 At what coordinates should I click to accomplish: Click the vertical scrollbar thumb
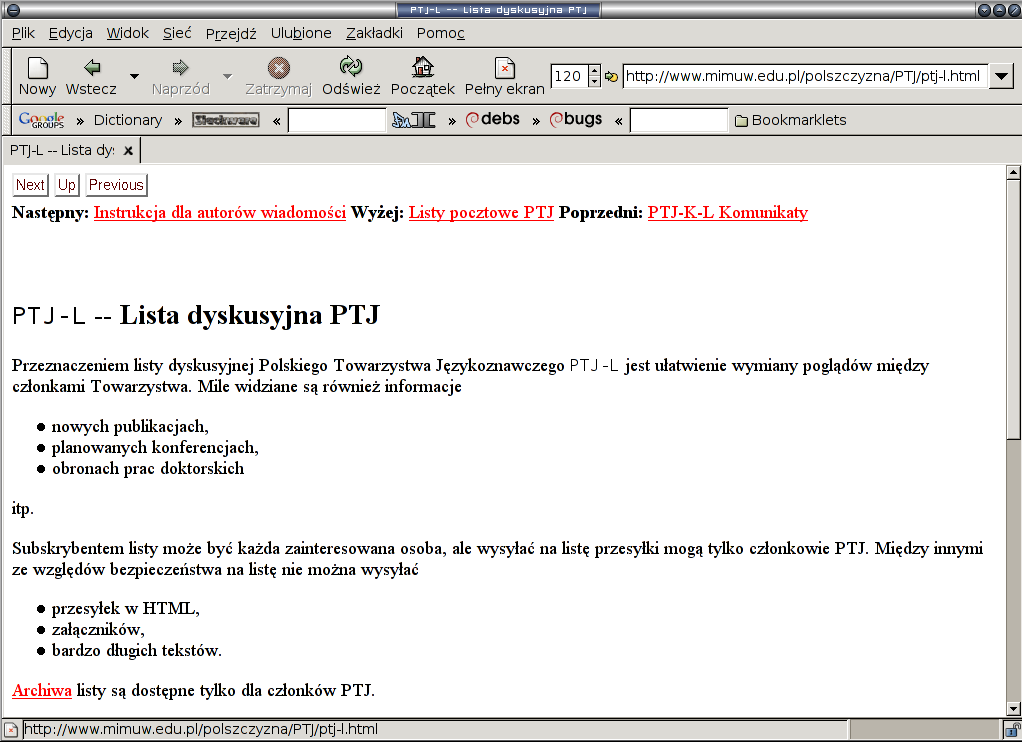(1013, 309)
